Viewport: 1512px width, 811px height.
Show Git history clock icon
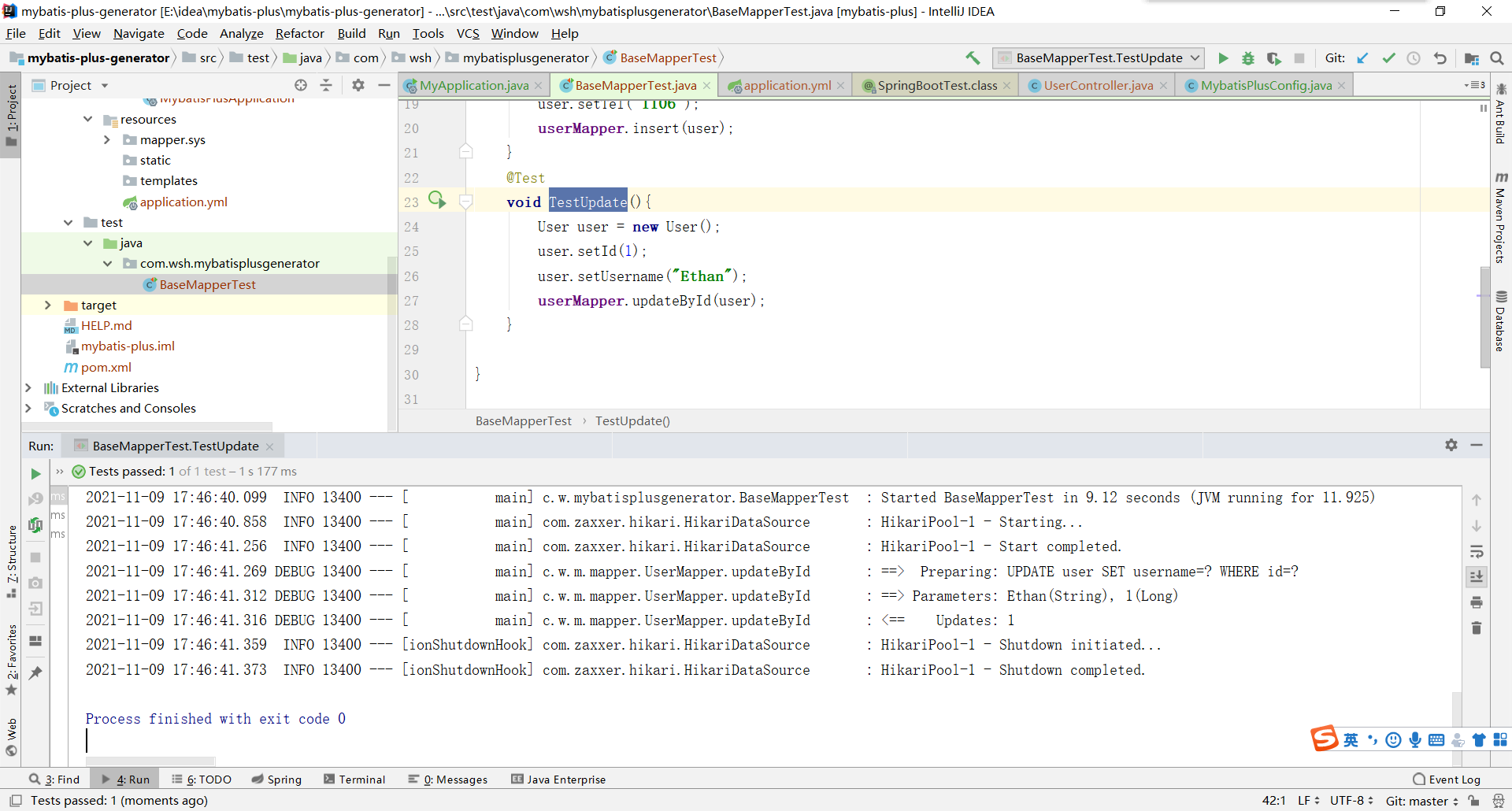(x=1414, y=58)
